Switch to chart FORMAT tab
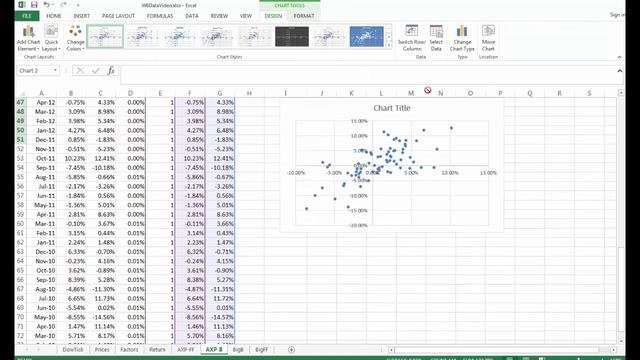The height and width of the screenshot is (360, 640). [304, 16]
